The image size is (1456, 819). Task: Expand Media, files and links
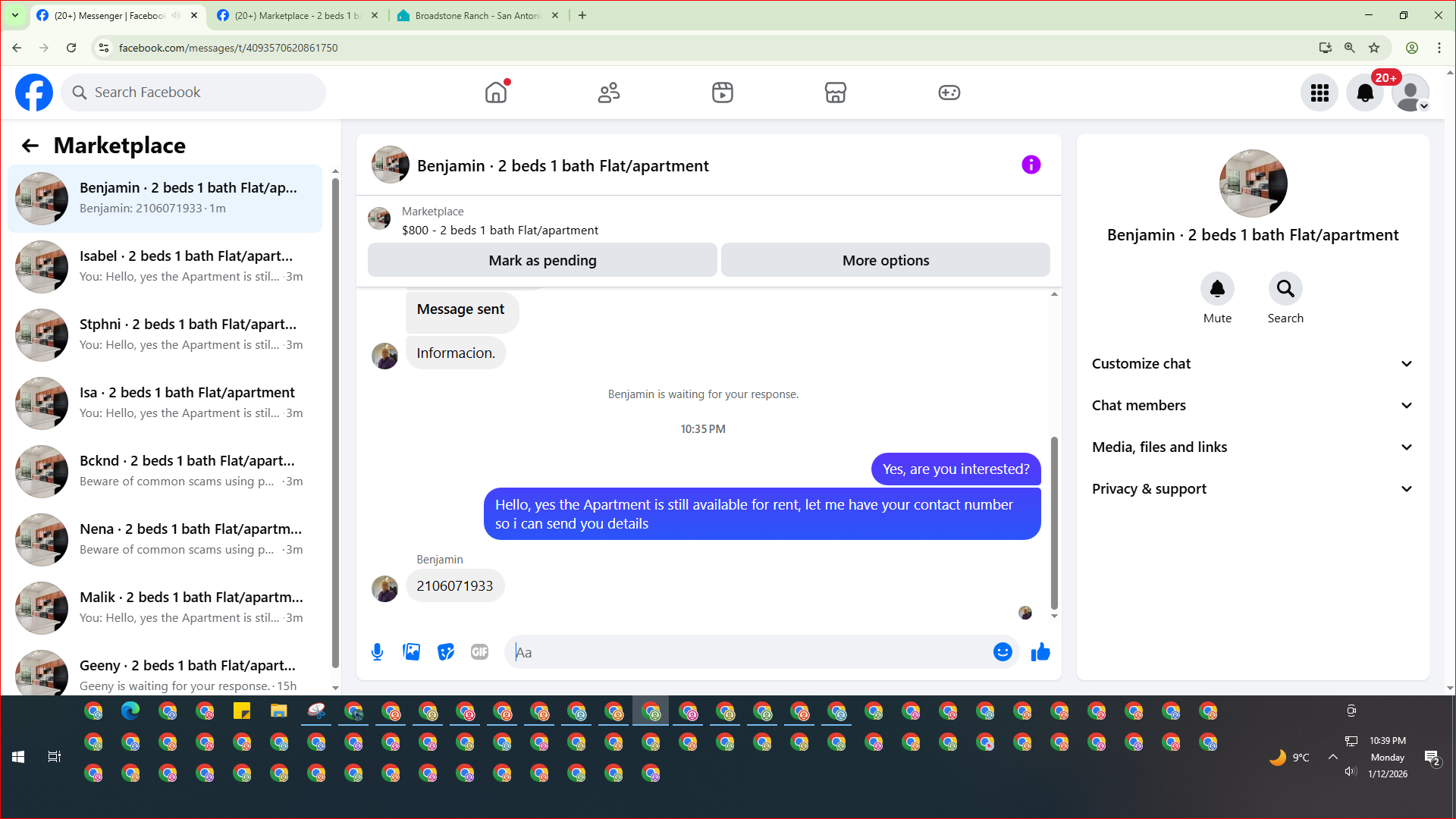tap(1253, 447)
